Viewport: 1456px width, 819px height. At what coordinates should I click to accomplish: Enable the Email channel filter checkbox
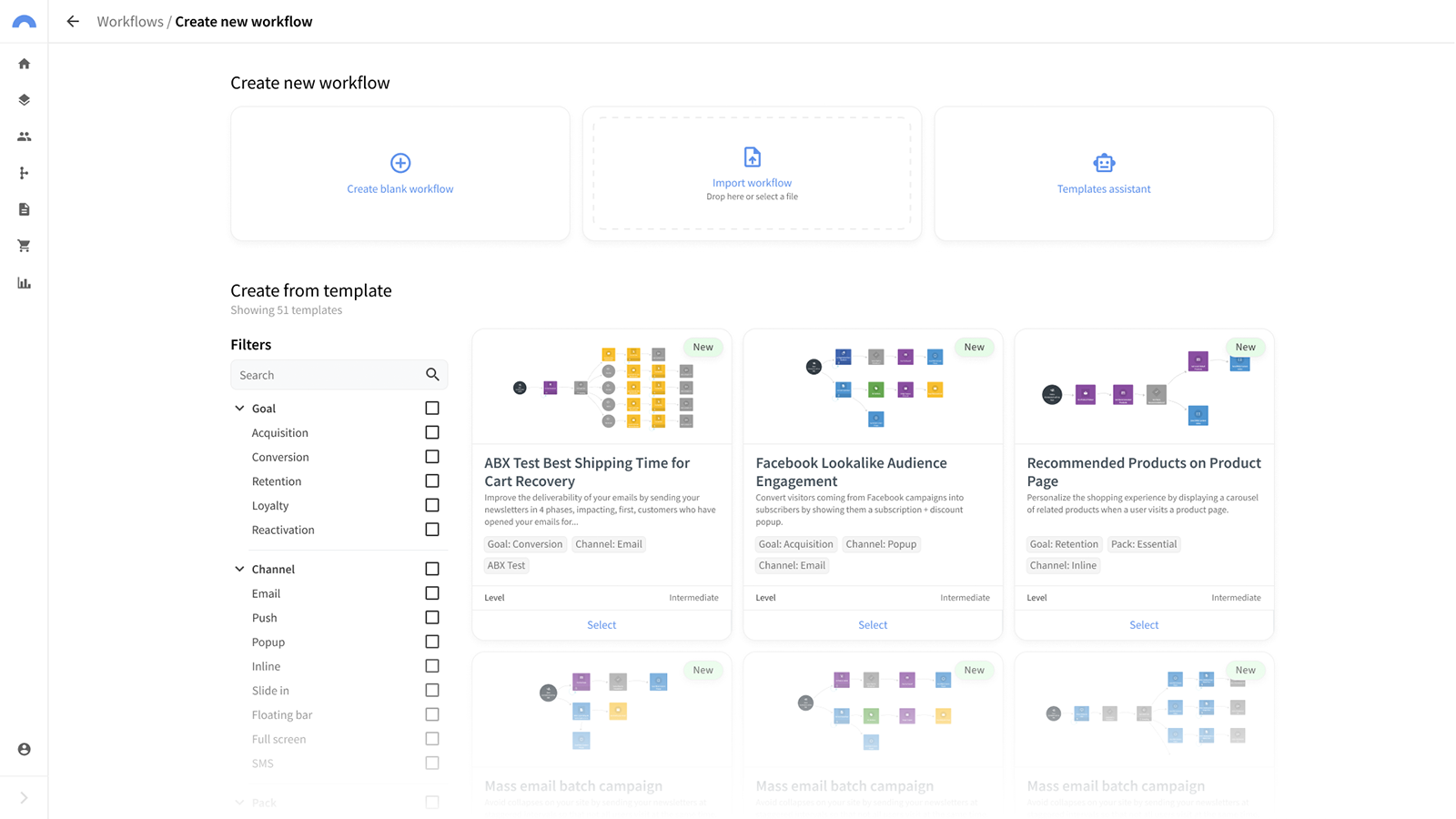coord(432,593)
